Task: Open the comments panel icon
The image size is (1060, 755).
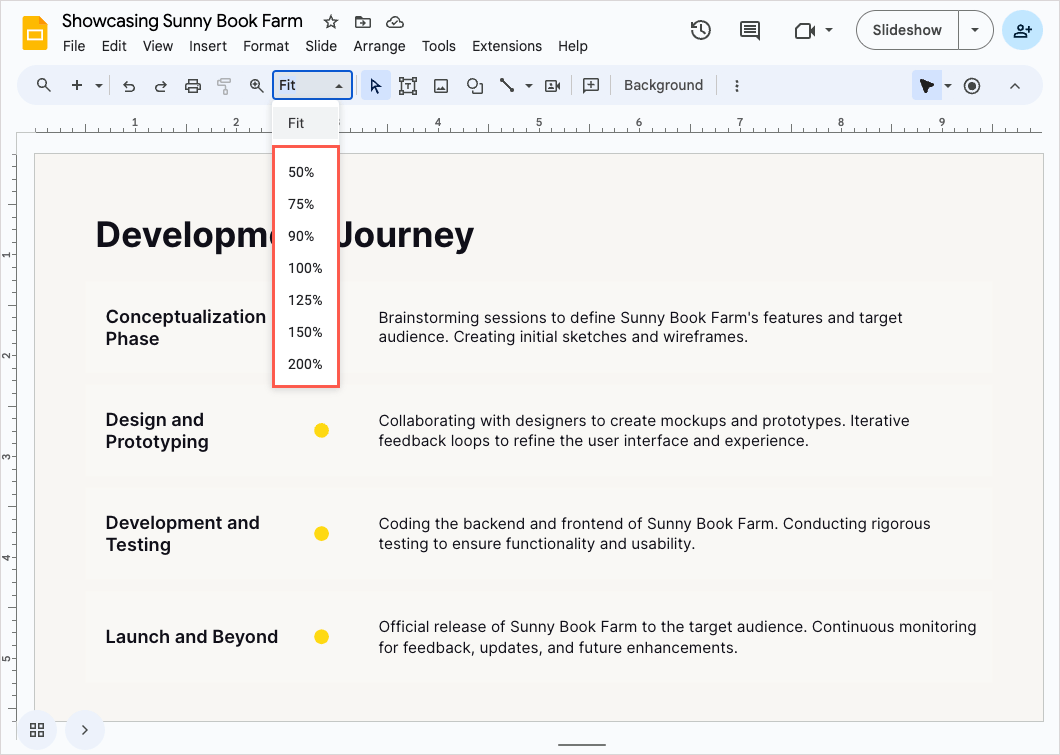Action: [x=750, y=30]
